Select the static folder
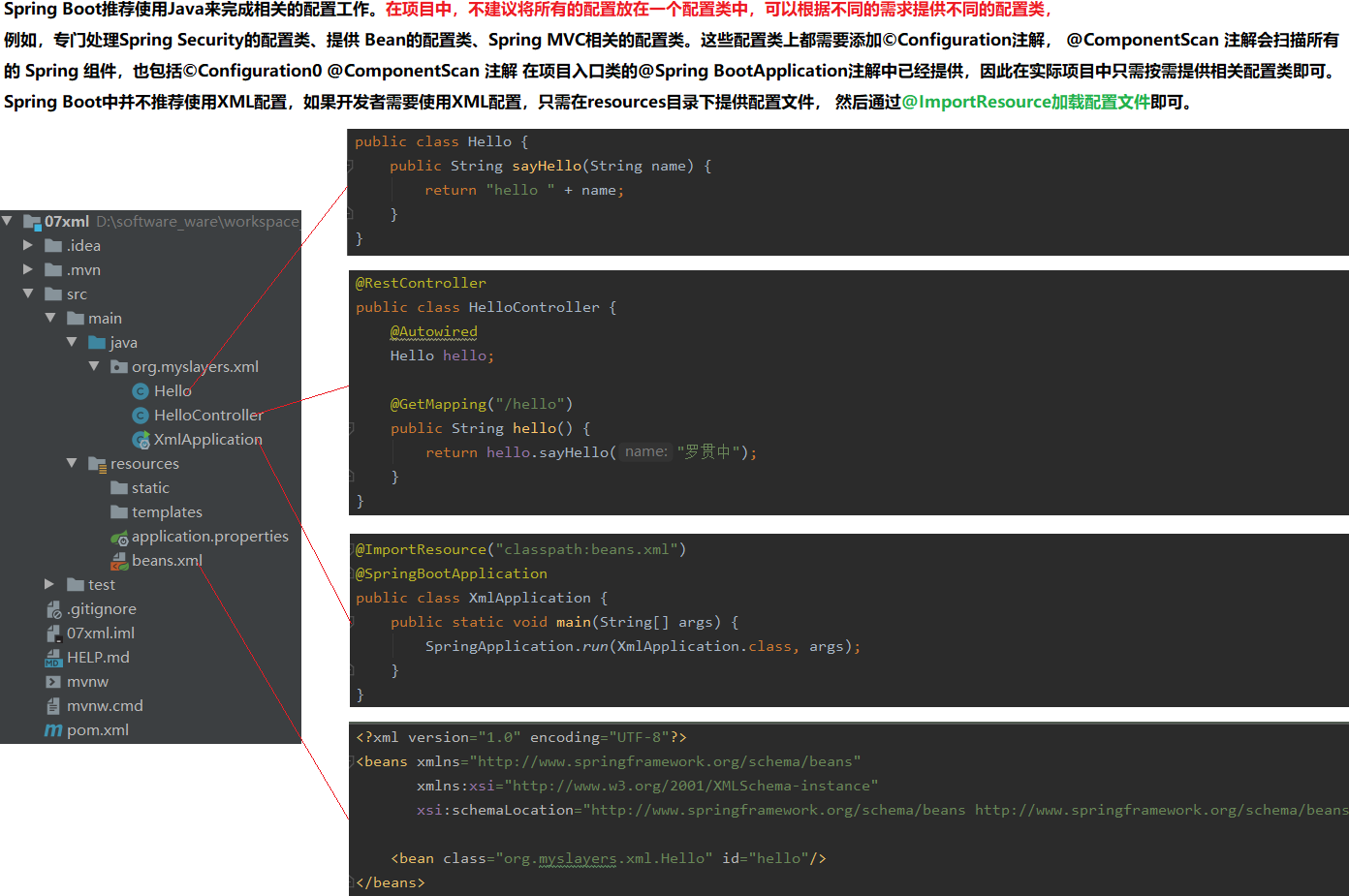 (150, 488)
